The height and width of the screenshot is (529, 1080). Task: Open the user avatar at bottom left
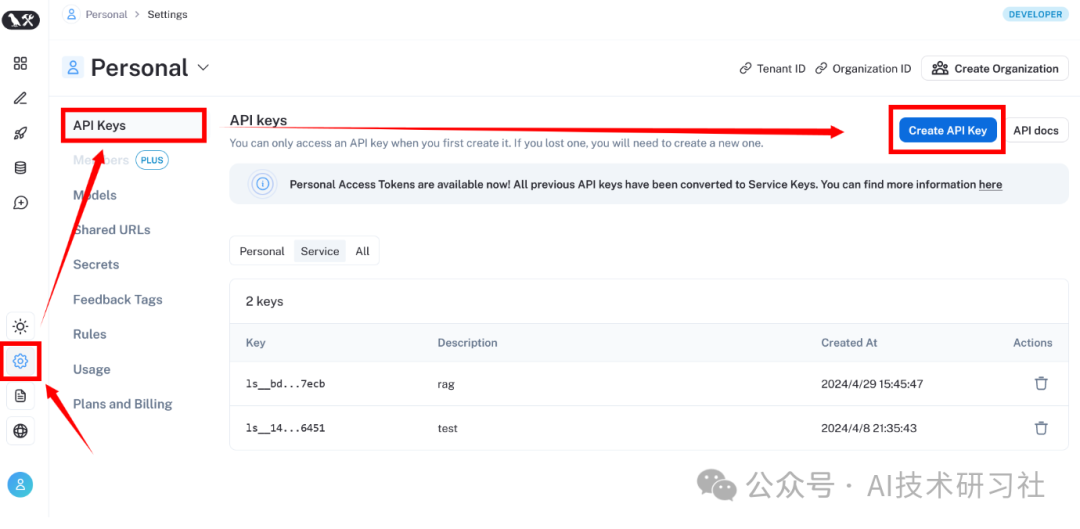pos(20,484)
